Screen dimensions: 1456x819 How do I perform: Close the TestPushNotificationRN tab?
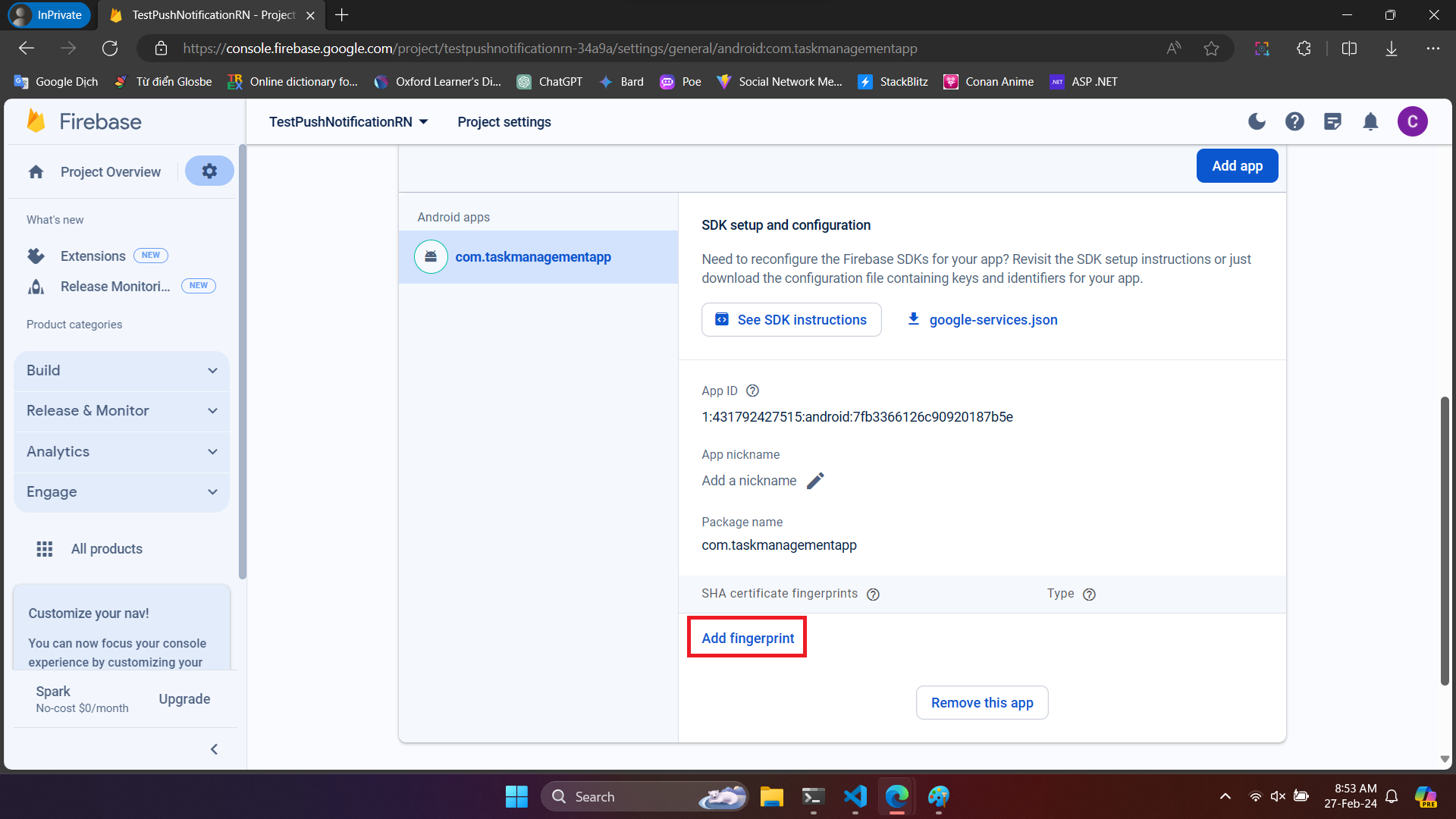[310, 15]
